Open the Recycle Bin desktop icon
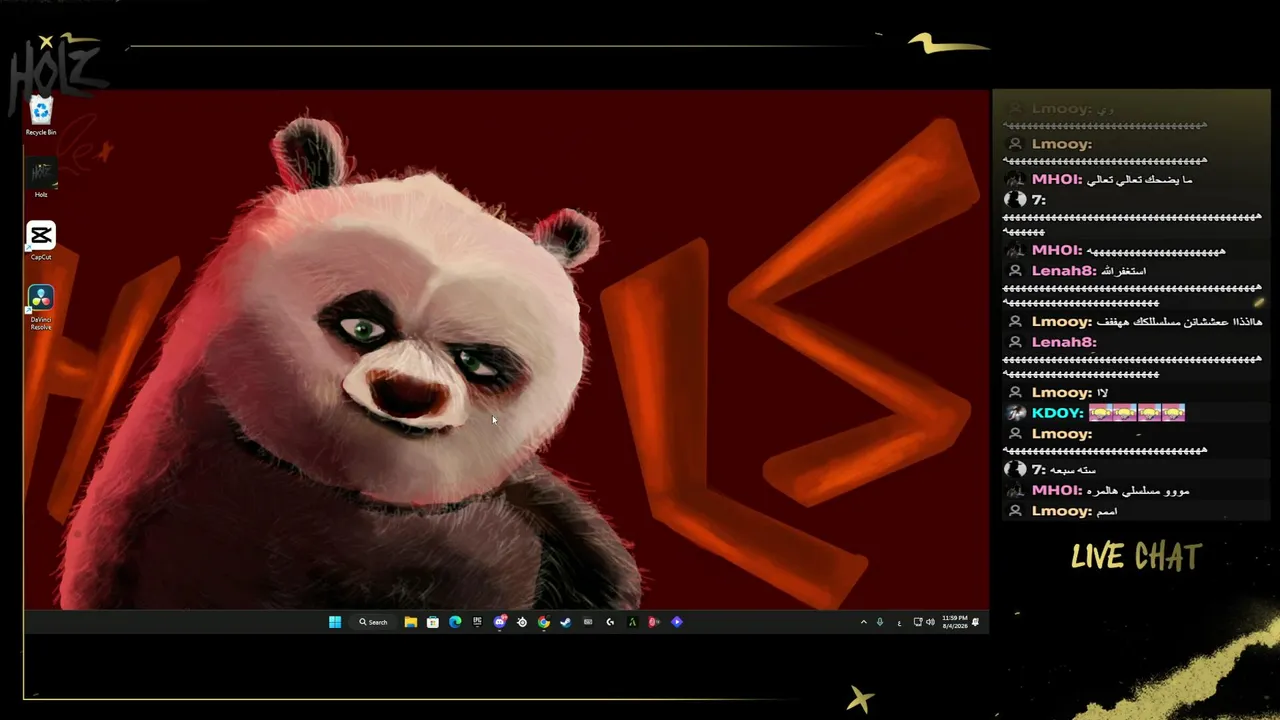Viewport: 1280px width, 720px height. (x=41, y=116)
